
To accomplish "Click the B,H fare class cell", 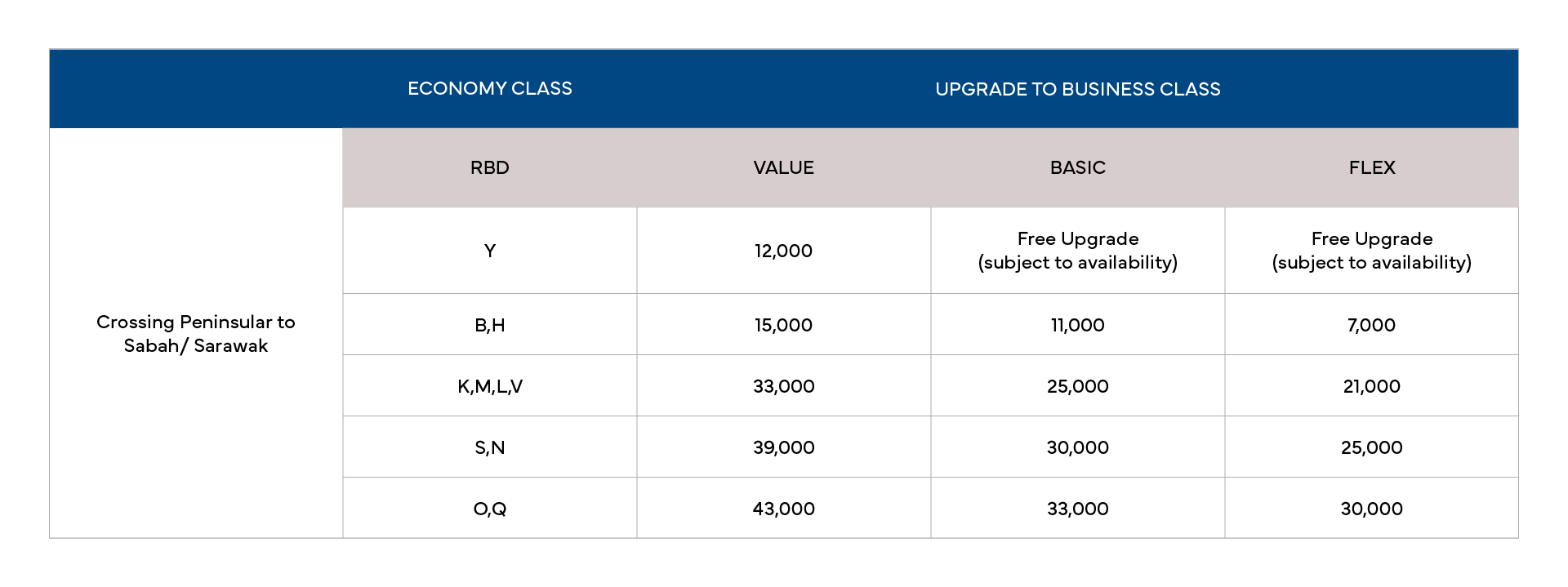I will (490, 325).
